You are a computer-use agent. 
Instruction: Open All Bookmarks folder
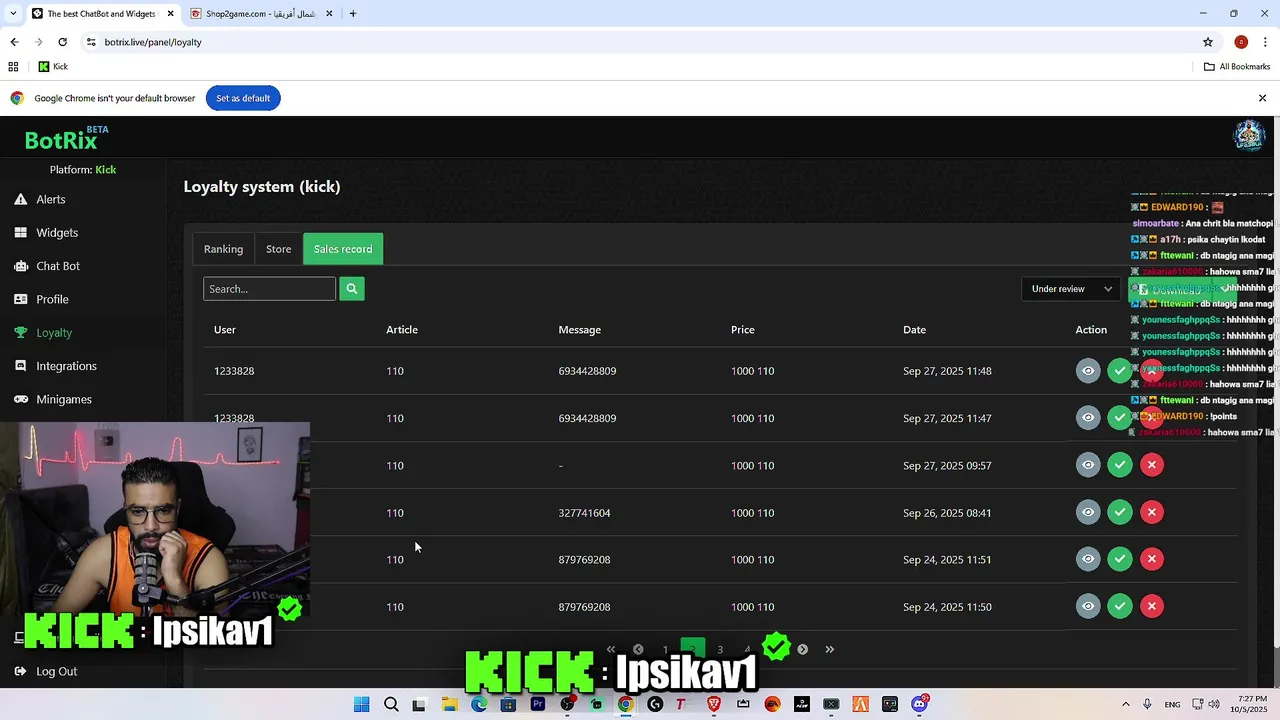pos(1237,67)
